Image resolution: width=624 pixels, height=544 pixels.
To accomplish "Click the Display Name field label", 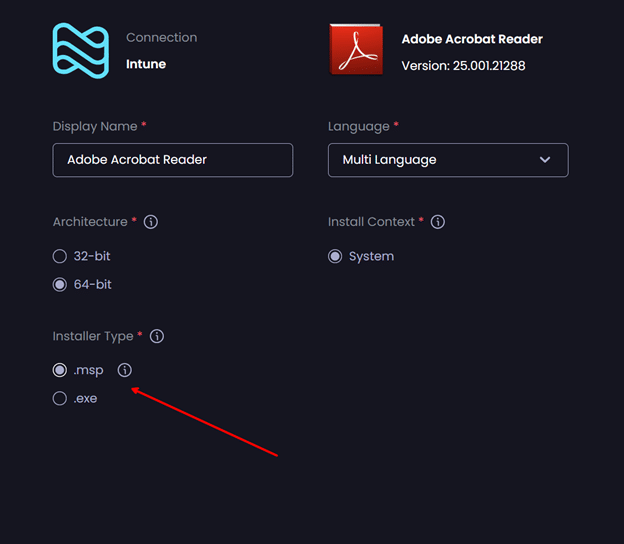I will coord(95,127).
